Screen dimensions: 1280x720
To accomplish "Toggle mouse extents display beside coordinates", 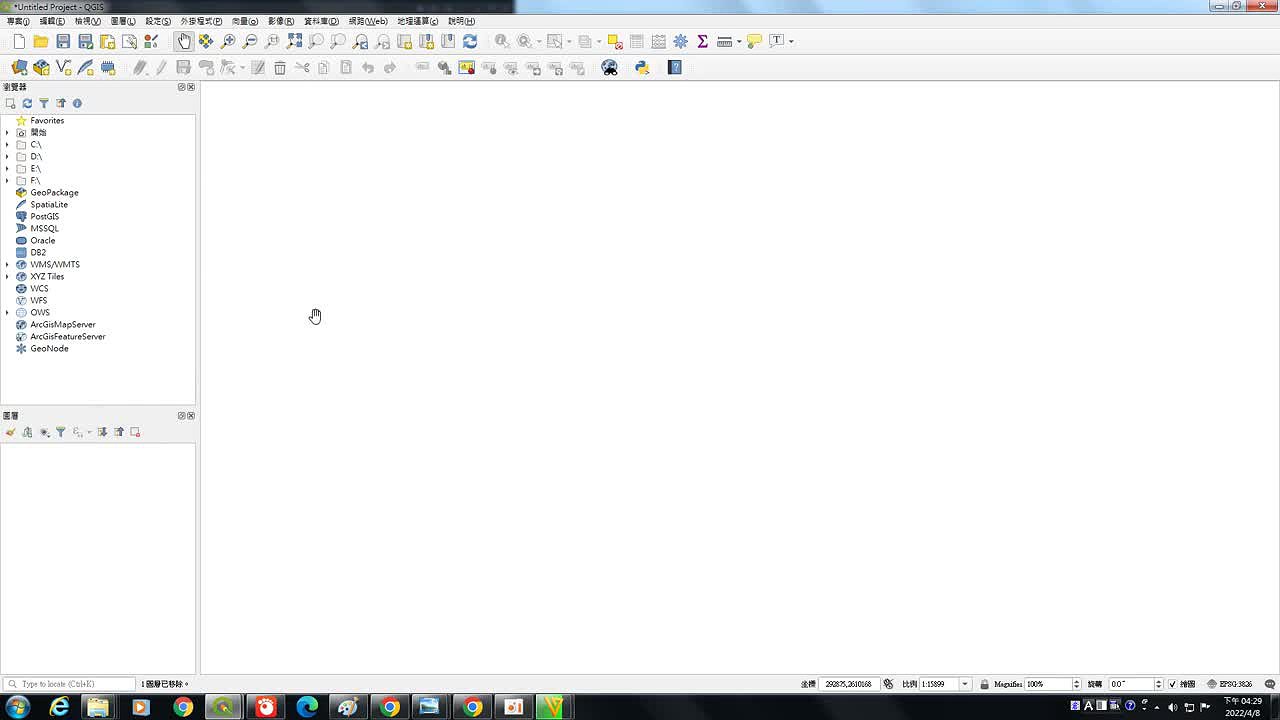I will (x=888, y=684).
